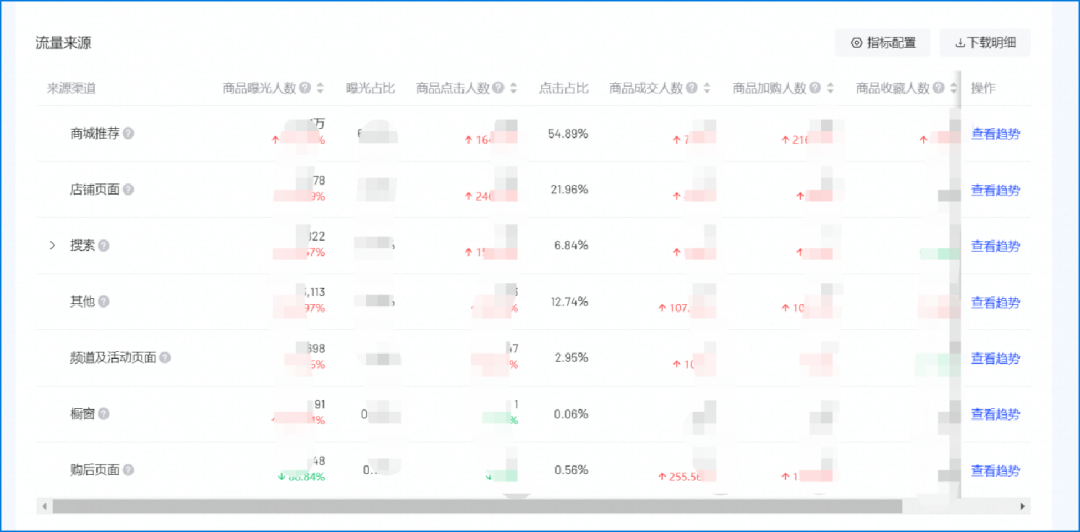Open 查看趋势 for 商城推荐 row

point(995,134)
